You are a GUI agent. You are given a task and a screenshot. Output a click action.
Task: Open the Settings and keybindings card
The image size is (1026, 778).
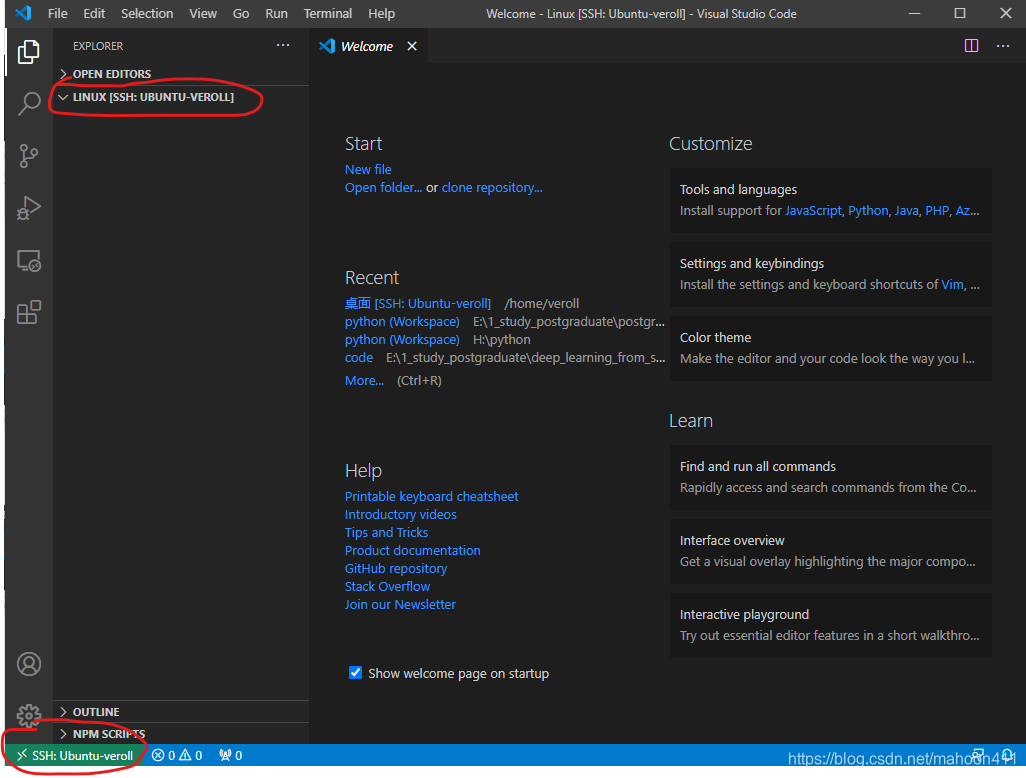(830, 274)
